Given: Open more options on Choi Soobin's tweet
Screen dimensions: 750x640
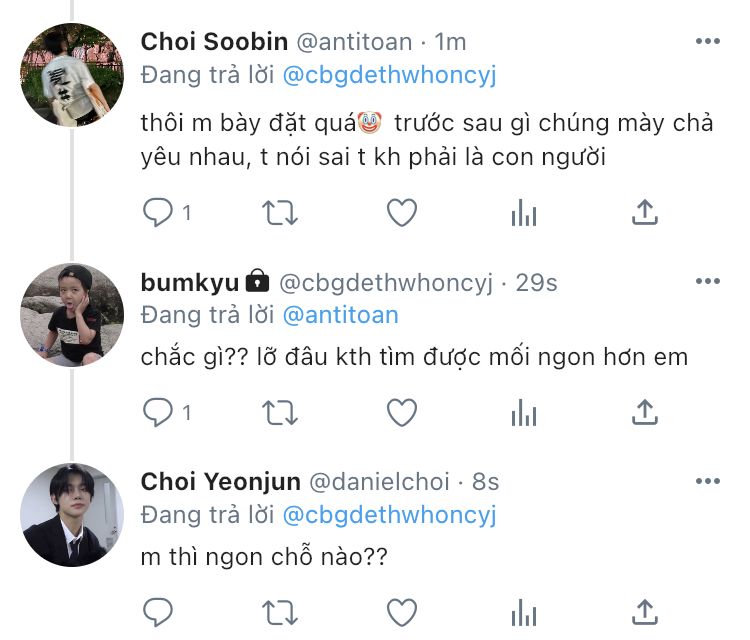Looking at the screenshot, I should [x=707, y=42].
